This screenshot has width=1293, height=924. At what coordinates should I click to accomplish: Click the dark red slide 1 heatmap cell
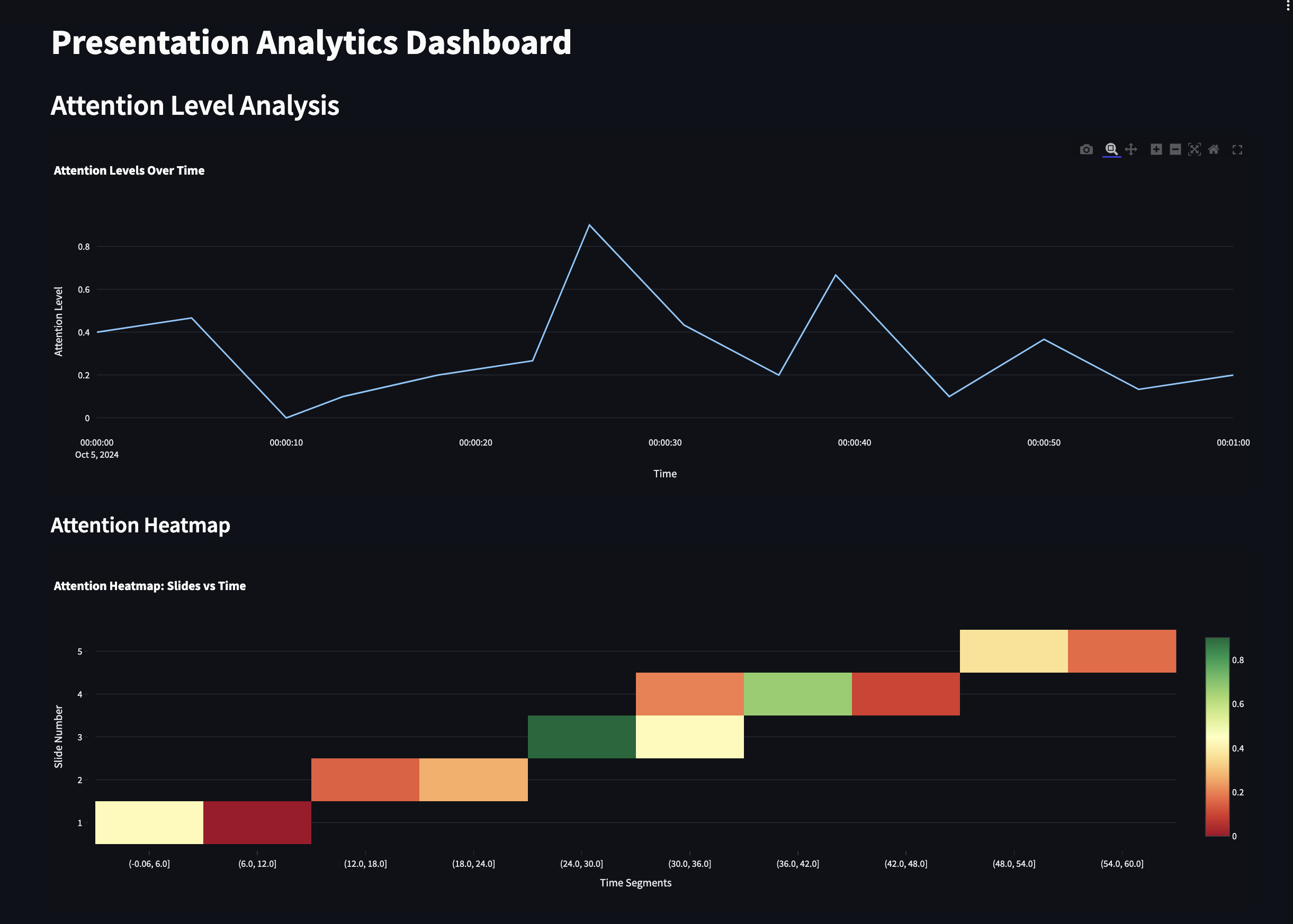tap(257, 822)
